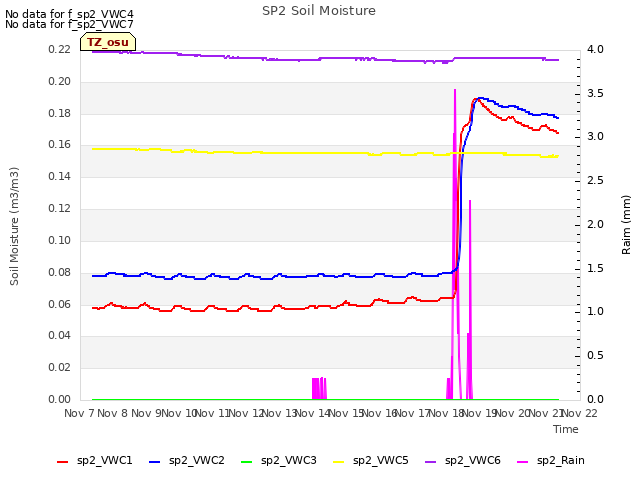Click the Soil Moisture (m3/m3) axis label
640x480 pixels.
pyautogui.click(x=14, y=226)
